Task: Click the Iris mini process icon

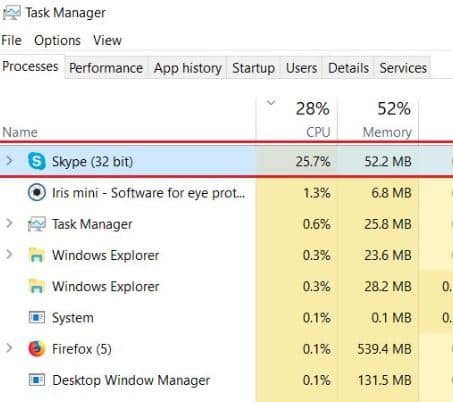Action: [37, 193]
